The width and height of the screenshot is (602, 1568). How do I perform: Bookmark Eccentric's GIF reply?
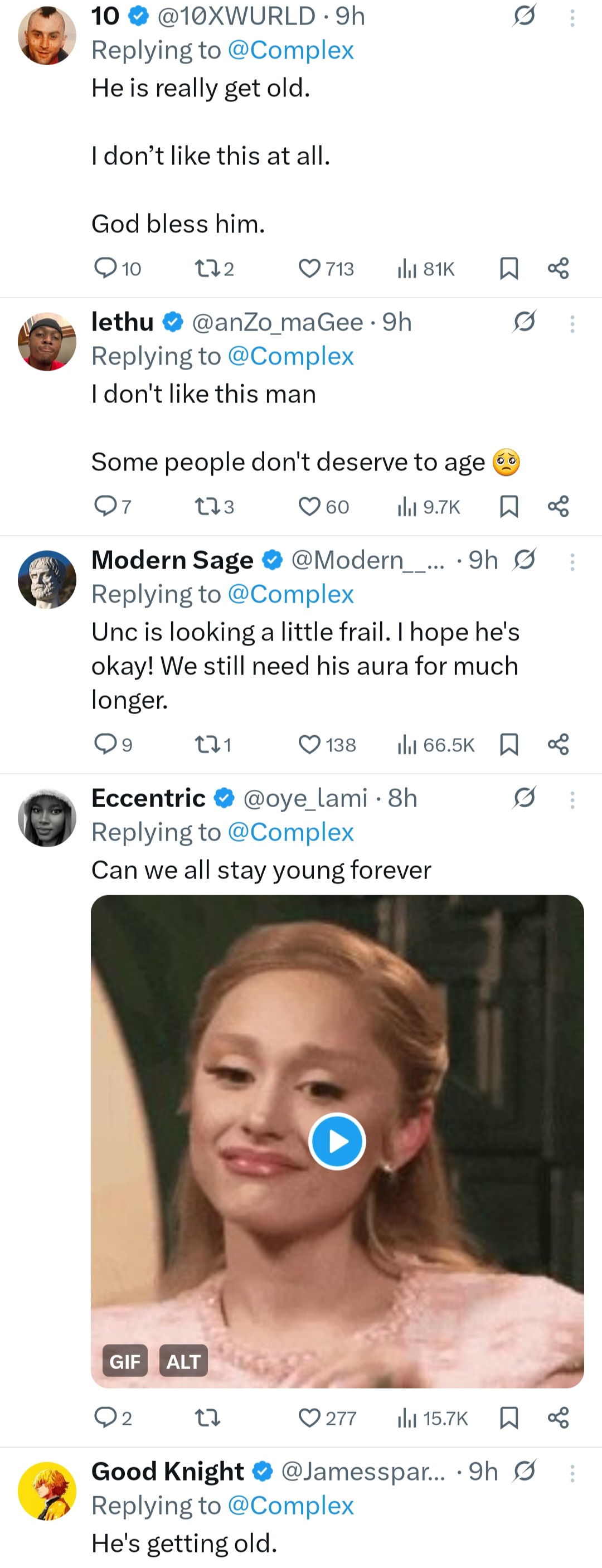pyautogui.click(x=509, y=1418)
